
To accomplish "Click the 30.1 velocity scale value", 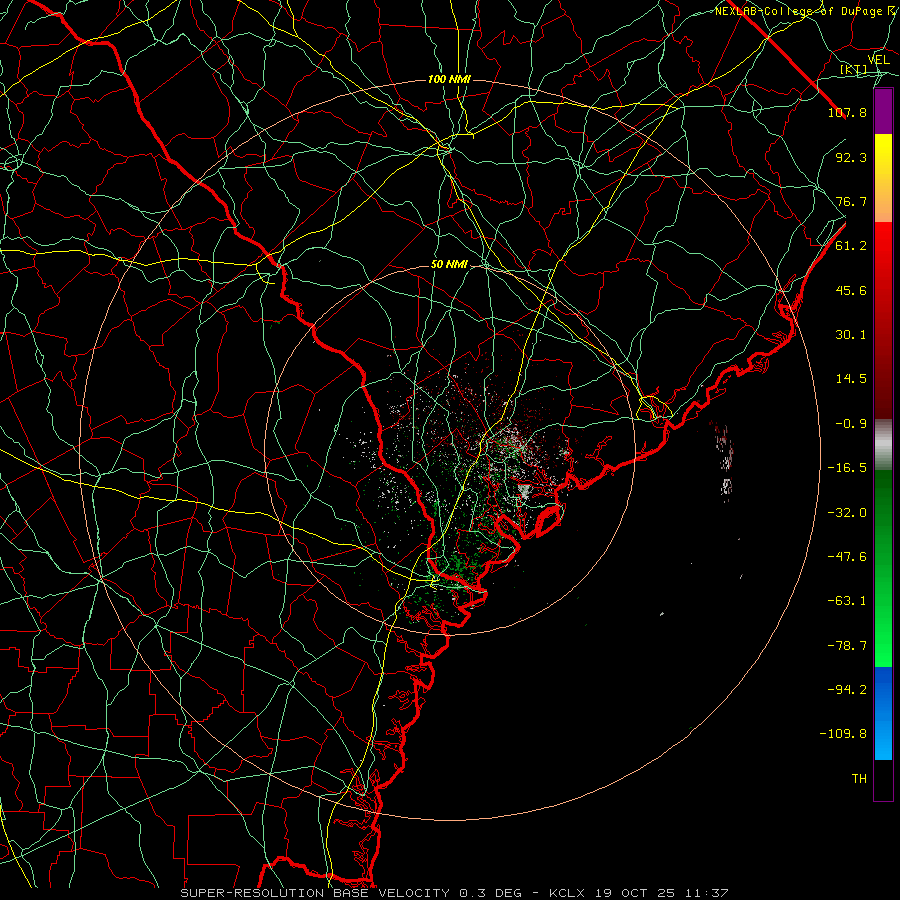I will coord(851,335).
